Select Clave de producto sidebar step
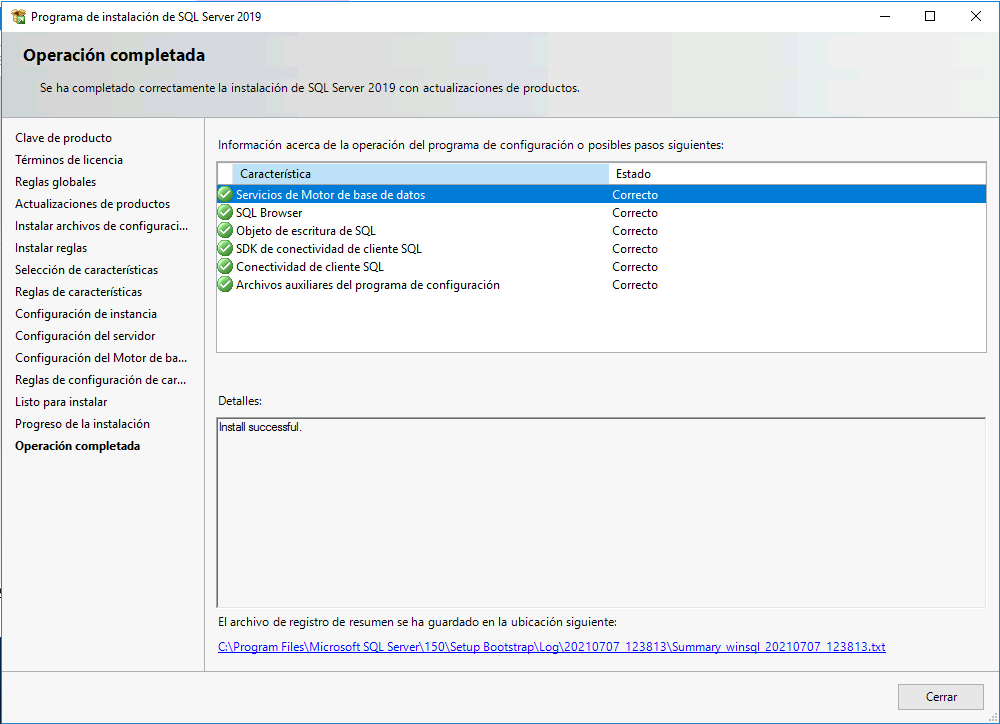The width and height of the screenshot is (1000, 724). 64,138
